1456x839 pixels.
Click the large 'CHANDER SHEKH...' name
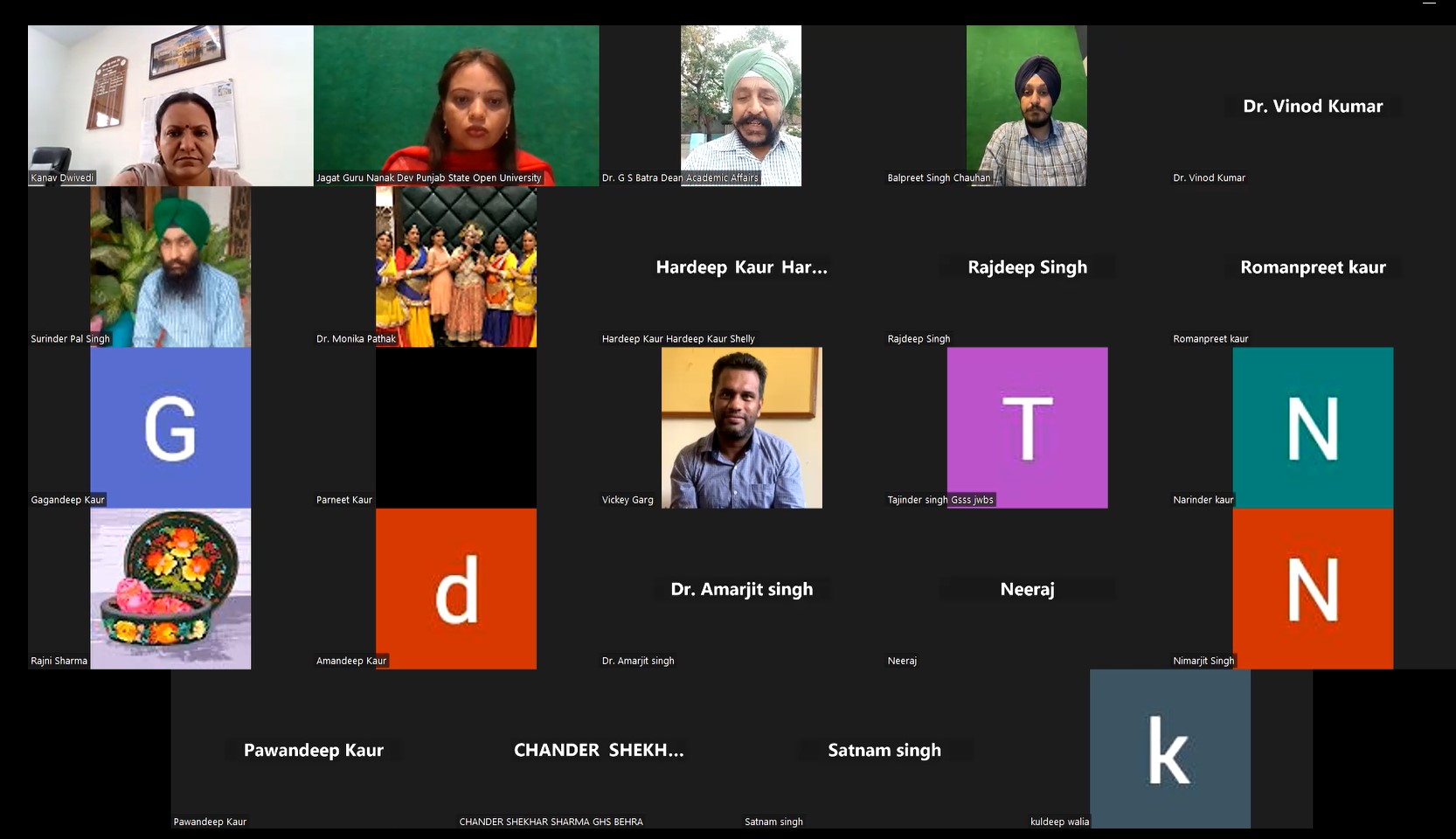(x=599, y=751)
